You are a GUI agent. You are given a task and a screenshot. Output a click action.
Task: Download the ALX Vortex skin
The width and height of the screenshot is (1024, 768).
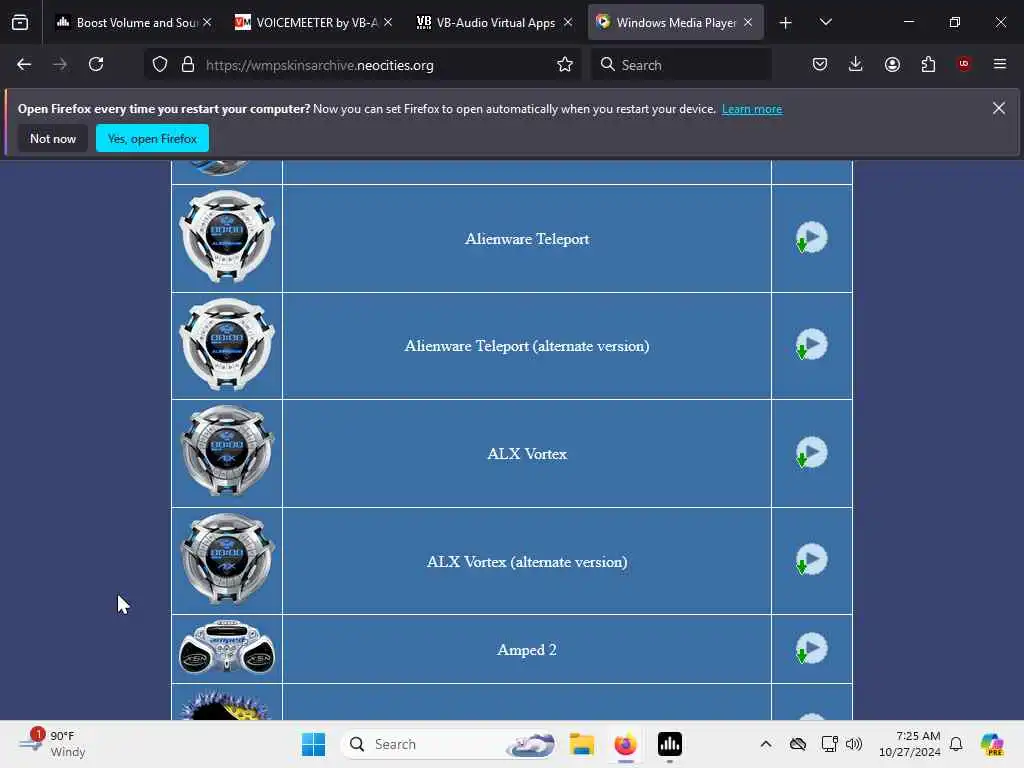coord(811,453)
